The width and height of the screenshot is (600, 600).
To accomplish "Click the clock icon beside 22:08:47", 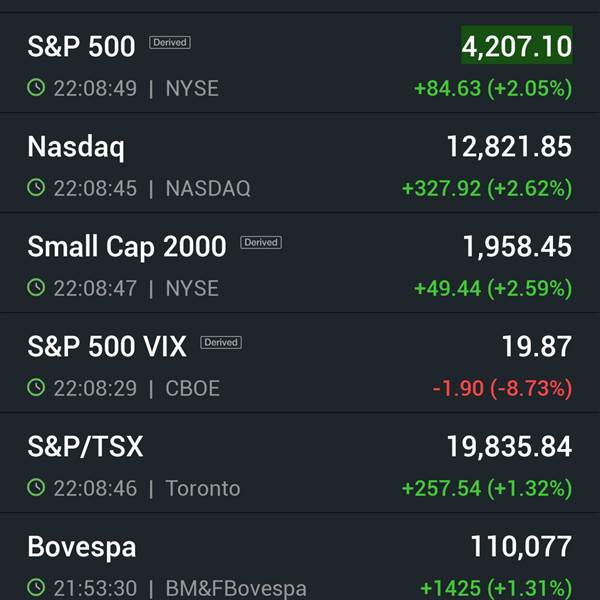I will pos(36,287).
